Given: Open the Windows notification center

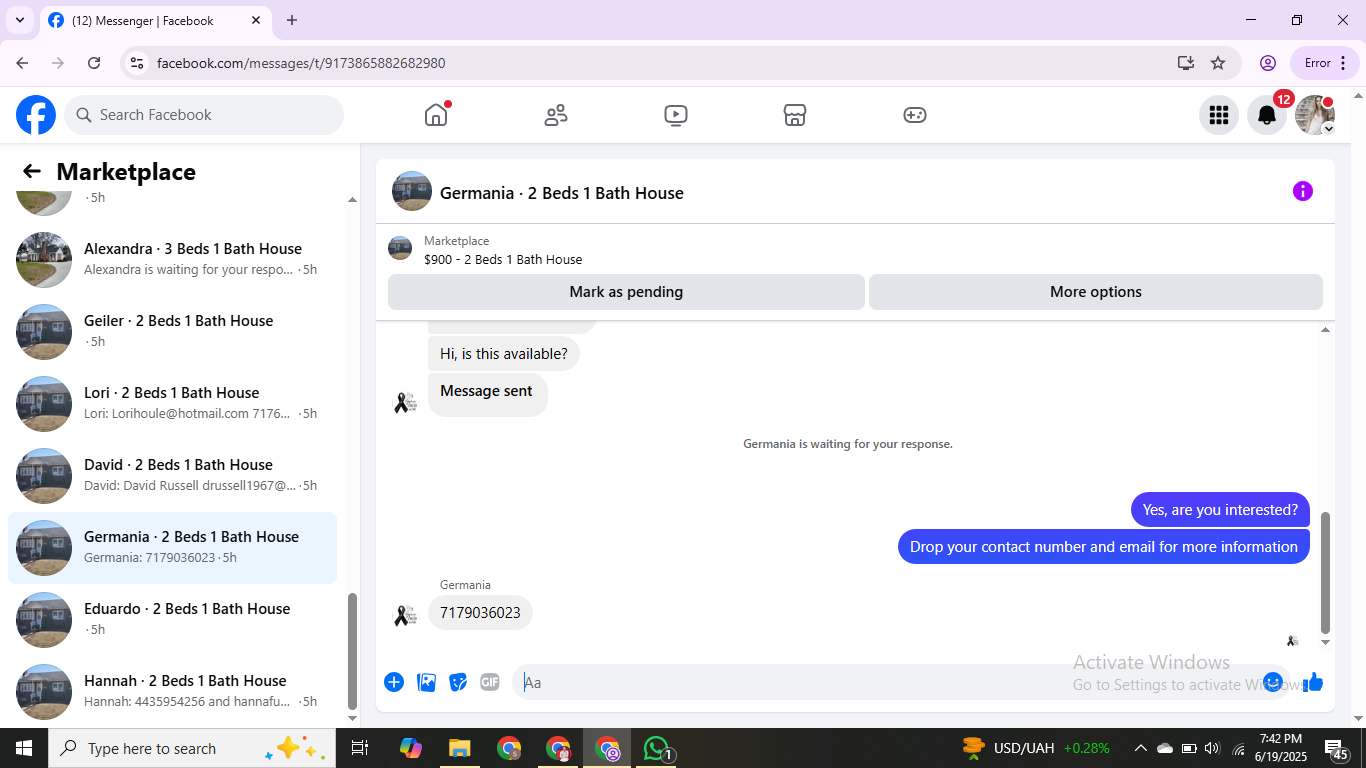Looking at the screenshot, I should [x=1337, y=749].
